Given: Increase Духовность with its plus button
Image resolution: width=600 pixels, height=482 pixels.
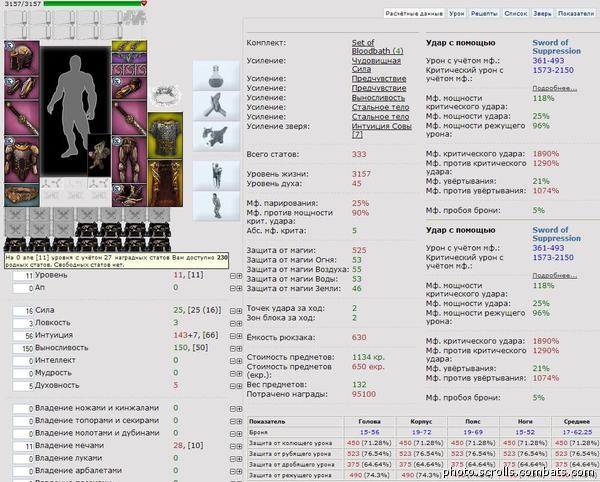Looking at the screenshot, I should click(x=239, y=386).
